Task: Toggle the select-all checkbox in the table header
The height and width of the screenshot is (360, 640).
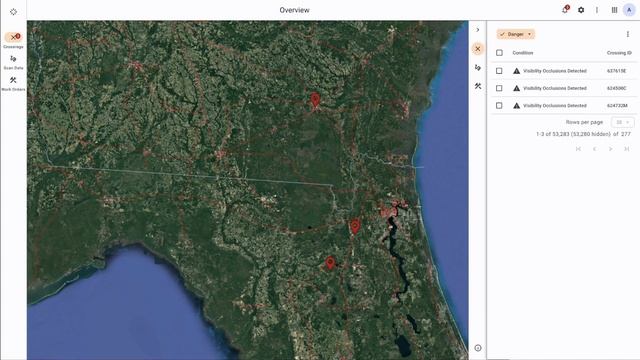Action: pyautogui.click(x=499, y=53)
